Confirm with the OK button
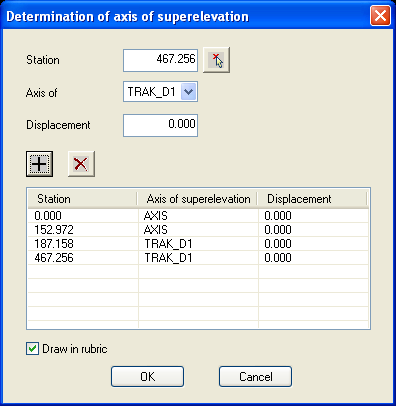Viewport: 396px width, 406px height. pos(147,377)
